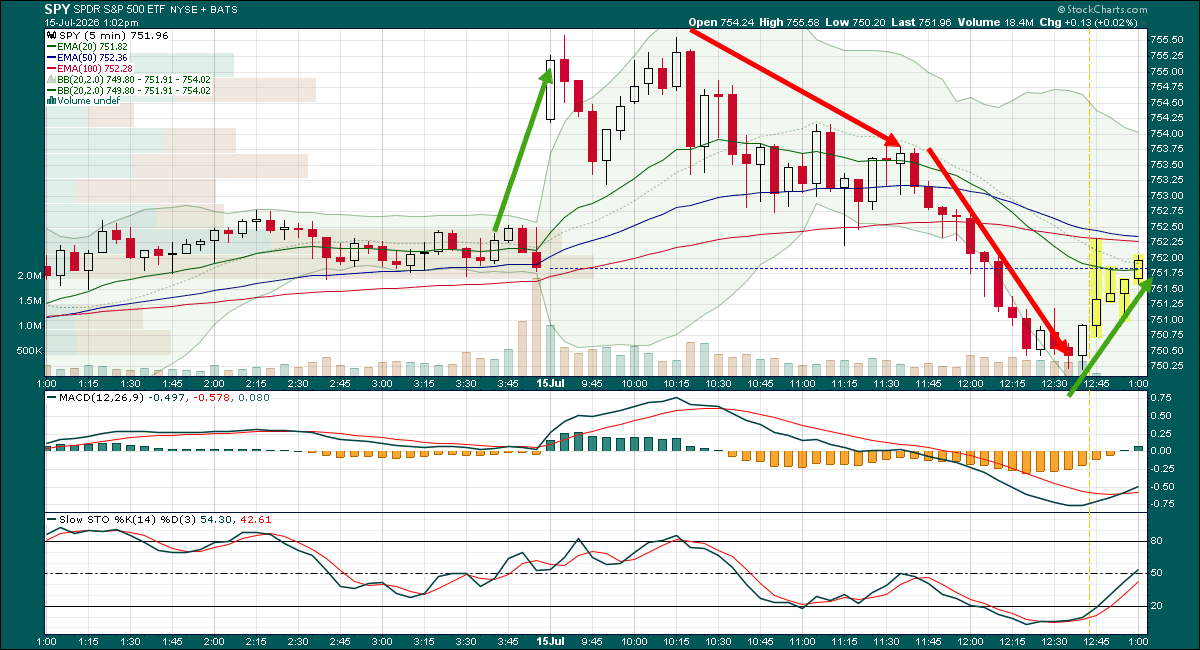
Task: Click the Volume undef legend text
Action: (89, 101)
